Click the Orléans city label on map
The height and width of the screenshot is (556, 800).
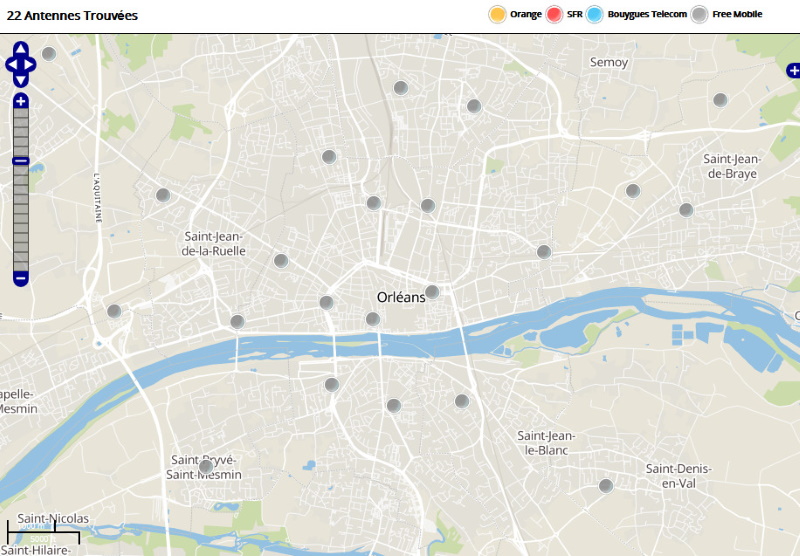(x=401, y=297)
